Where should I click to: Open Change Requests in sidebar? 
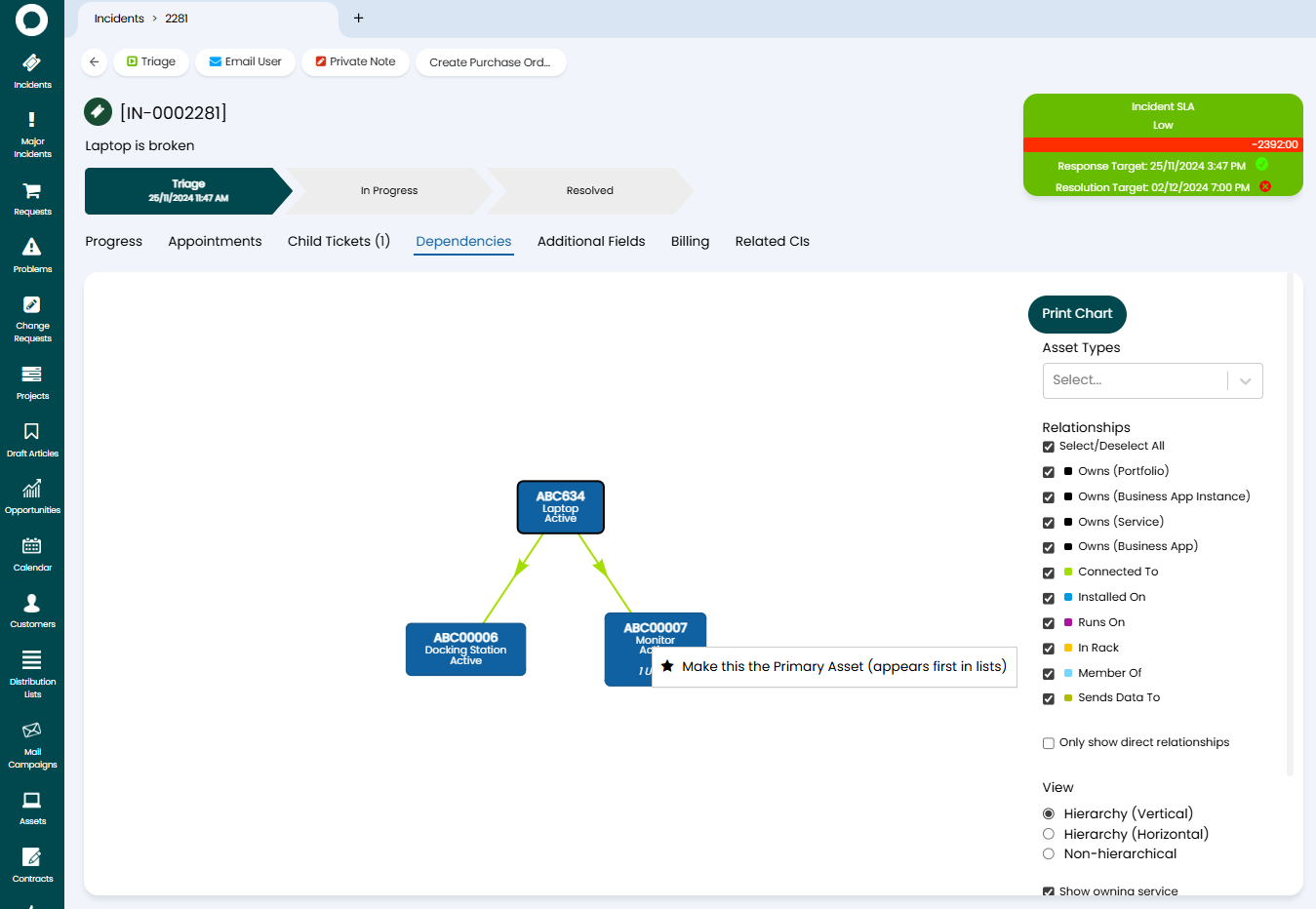coord(32,318)
